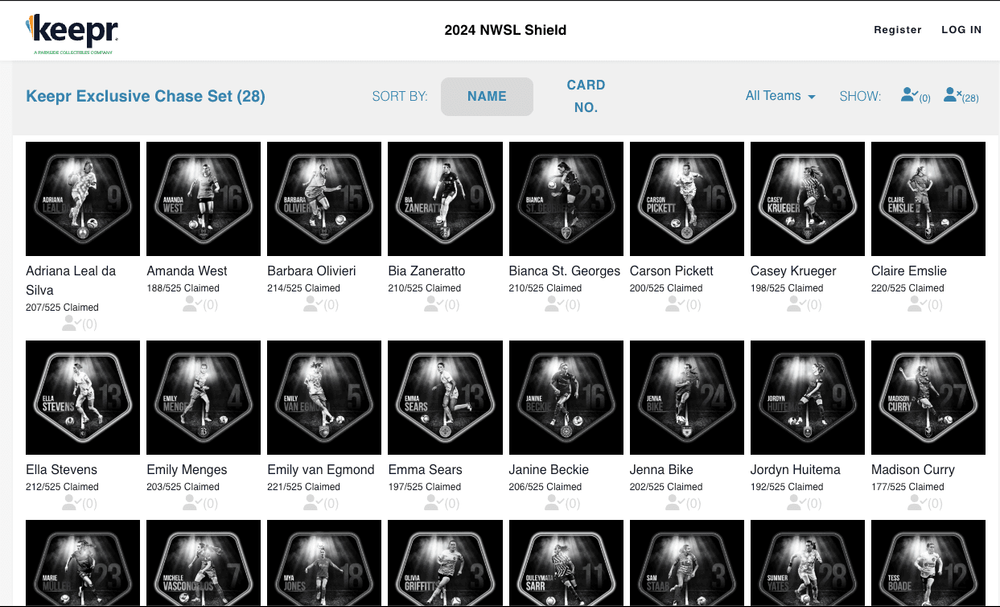Open Jordyn Huitema card name link
The height and width of the screenshot is (607, 1000).
click(x=795, y=470)
